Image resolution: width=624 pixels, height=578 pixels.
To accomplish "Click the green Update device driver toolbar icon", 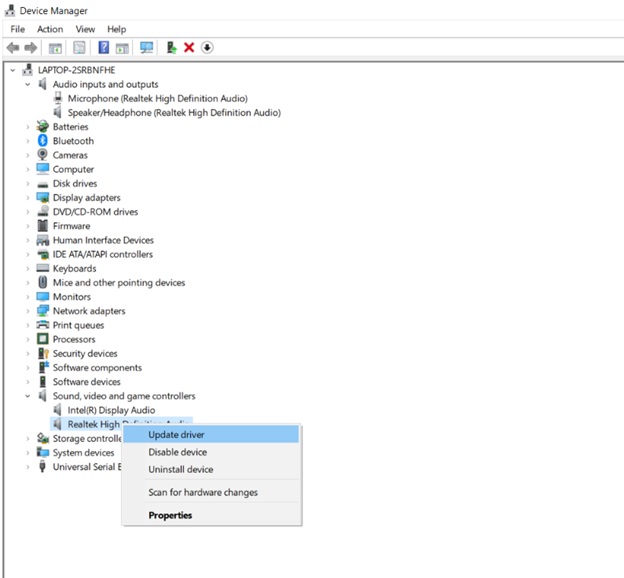I will (171, 47).
